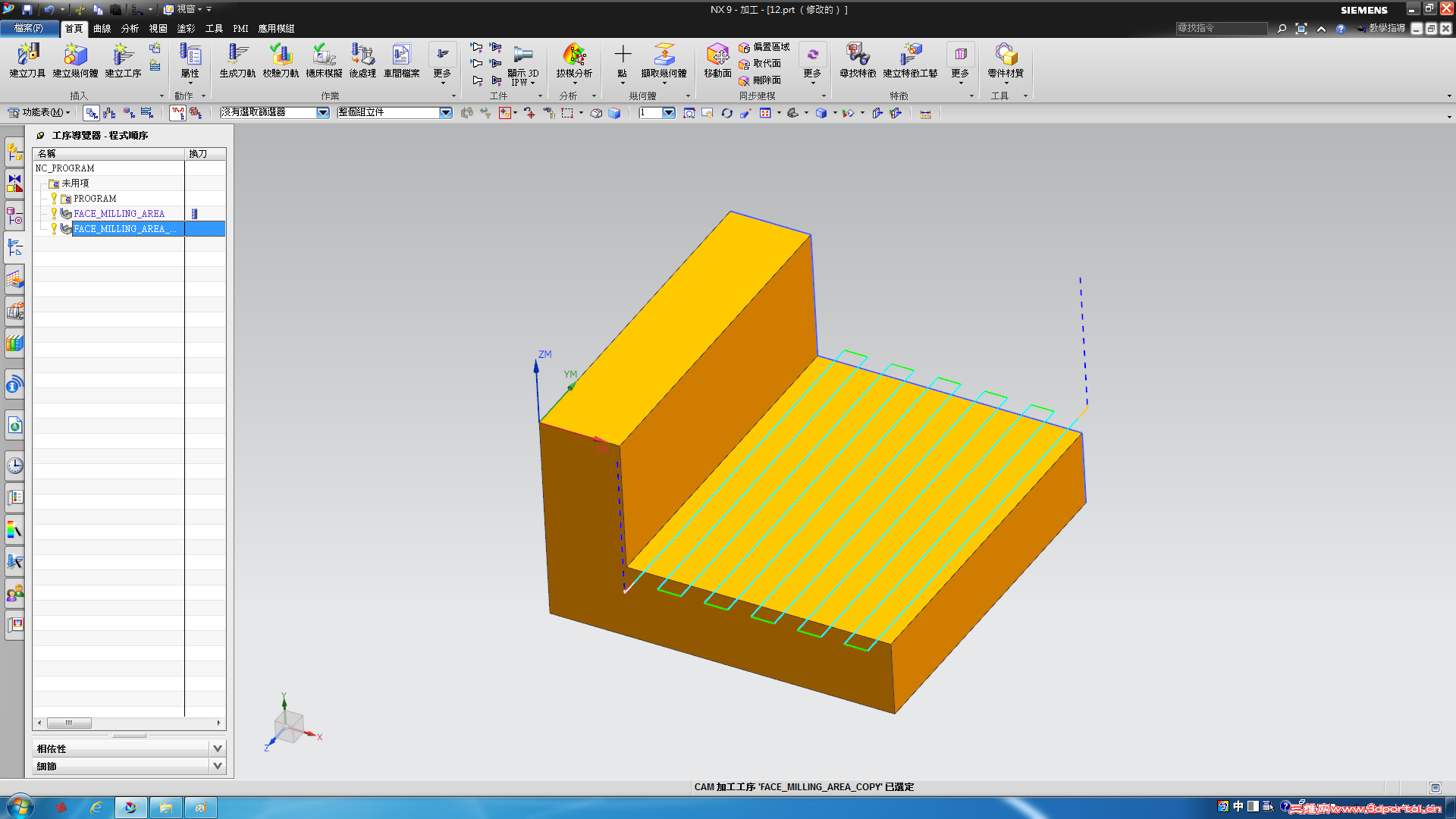Toggle Machine Tool View in the navigator toolbar
The width and height of the screenshot is (1456, 819).
(110, 113)
